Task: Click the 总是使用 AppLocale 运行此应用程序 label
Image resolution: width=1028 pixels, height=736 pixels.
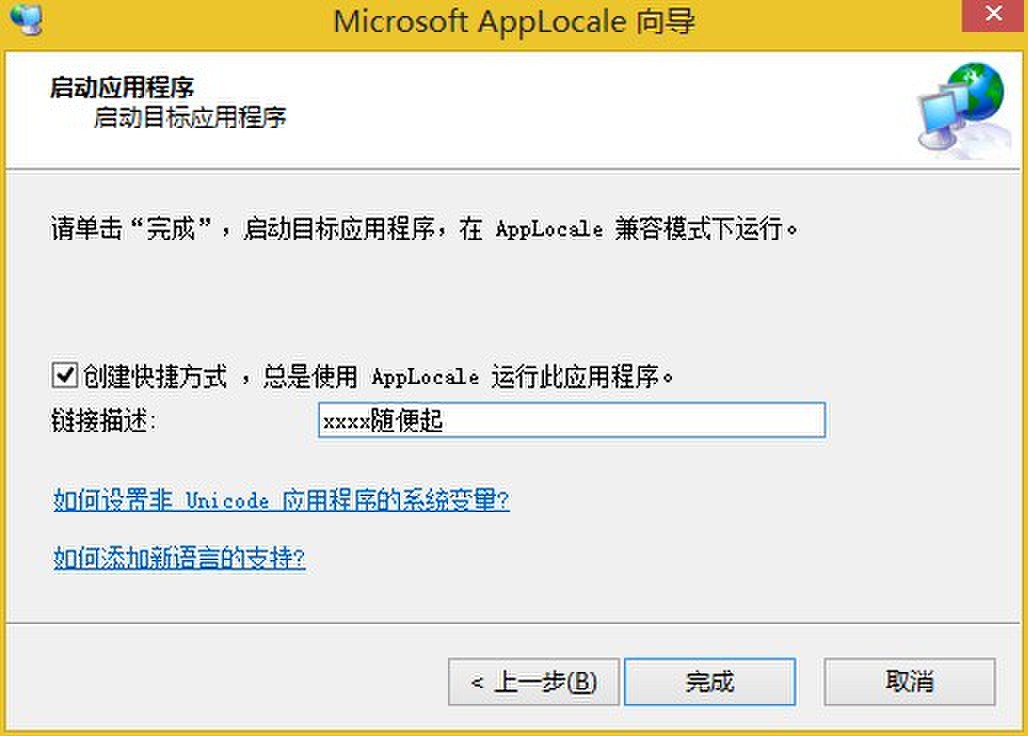Action: pyautogui.click(x=468, y=377)
